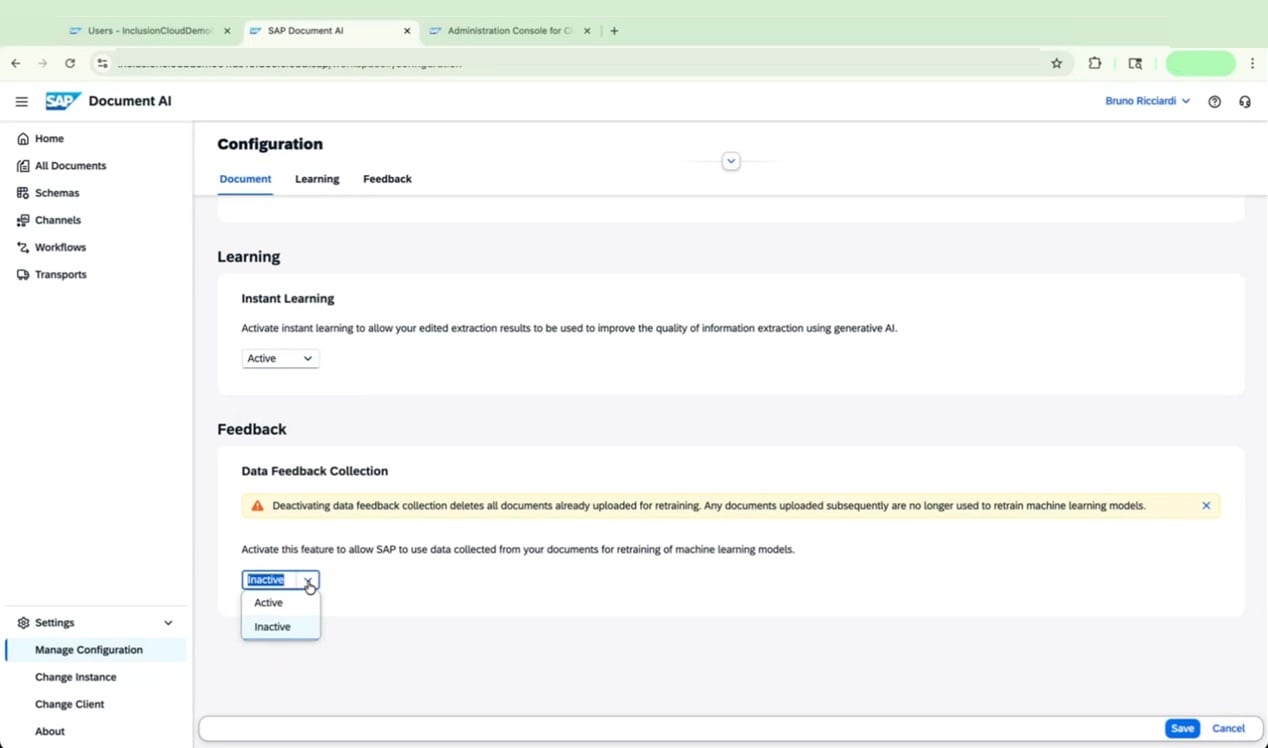Switch to the Learning tab
Viewport: 1268px width, 748px height.
(x=317, y=179)
